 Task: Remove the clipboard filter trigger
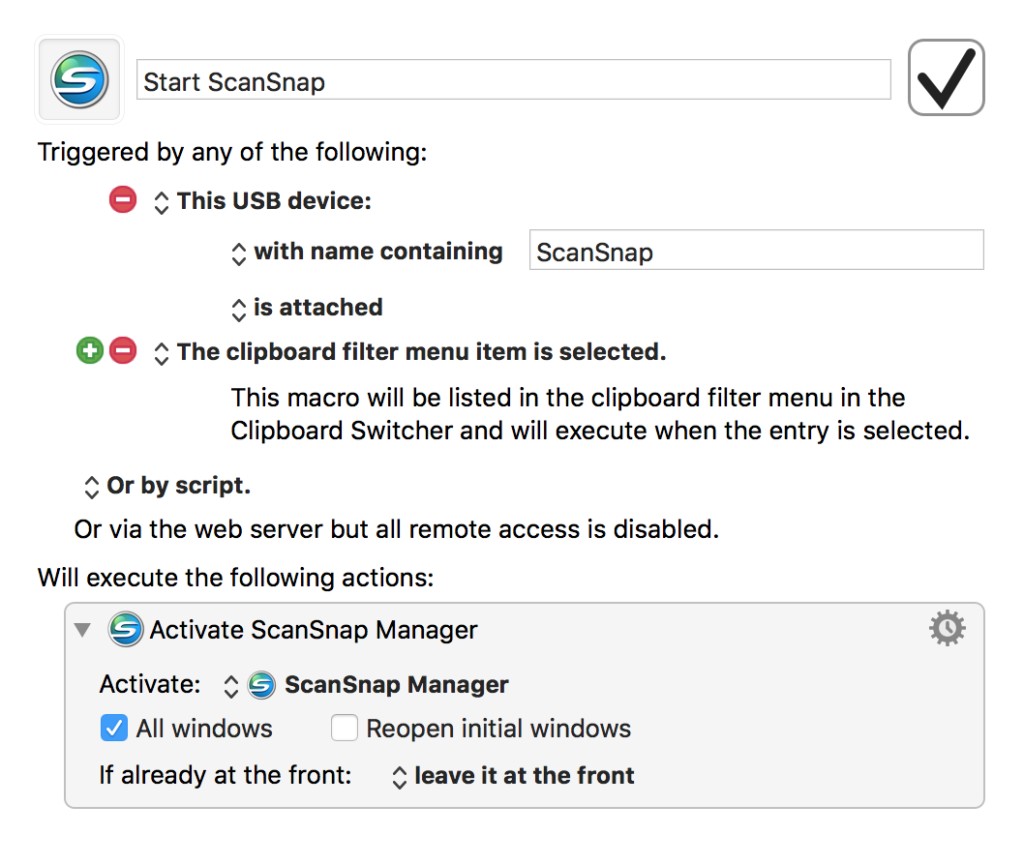pyautogui.click(x=123, y=351)
